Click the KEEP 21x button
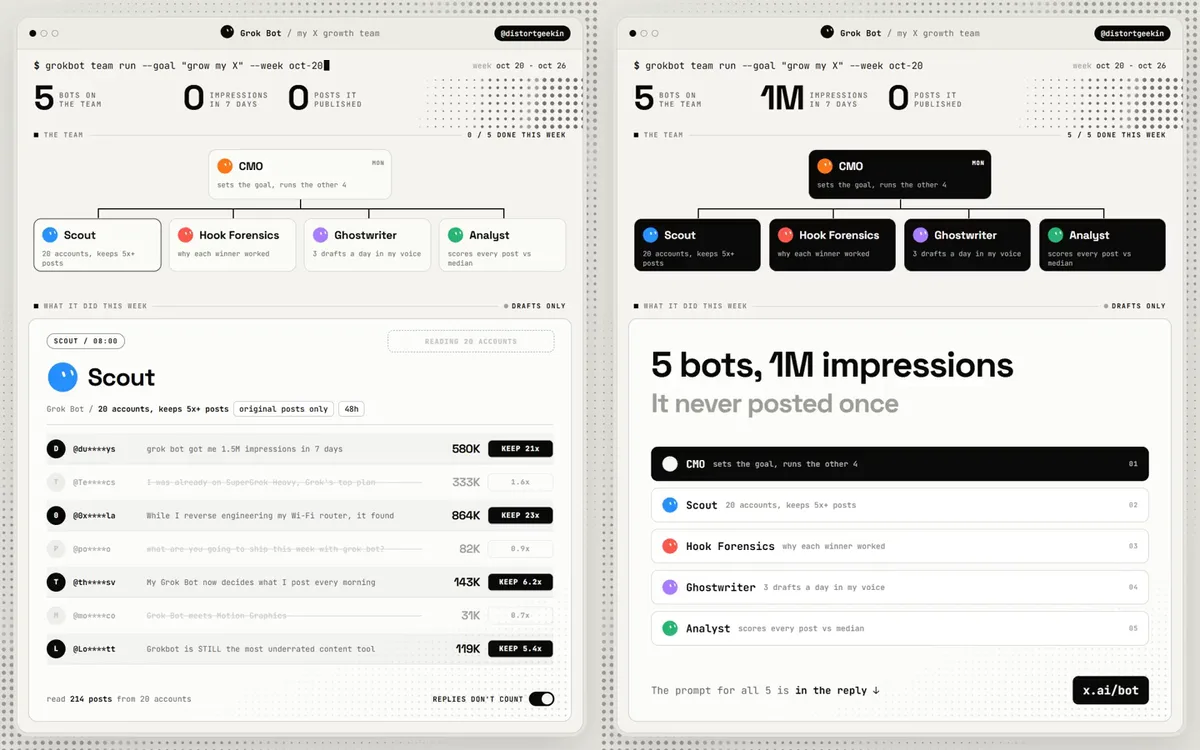The image size is (1200, 750). (520, 449)
